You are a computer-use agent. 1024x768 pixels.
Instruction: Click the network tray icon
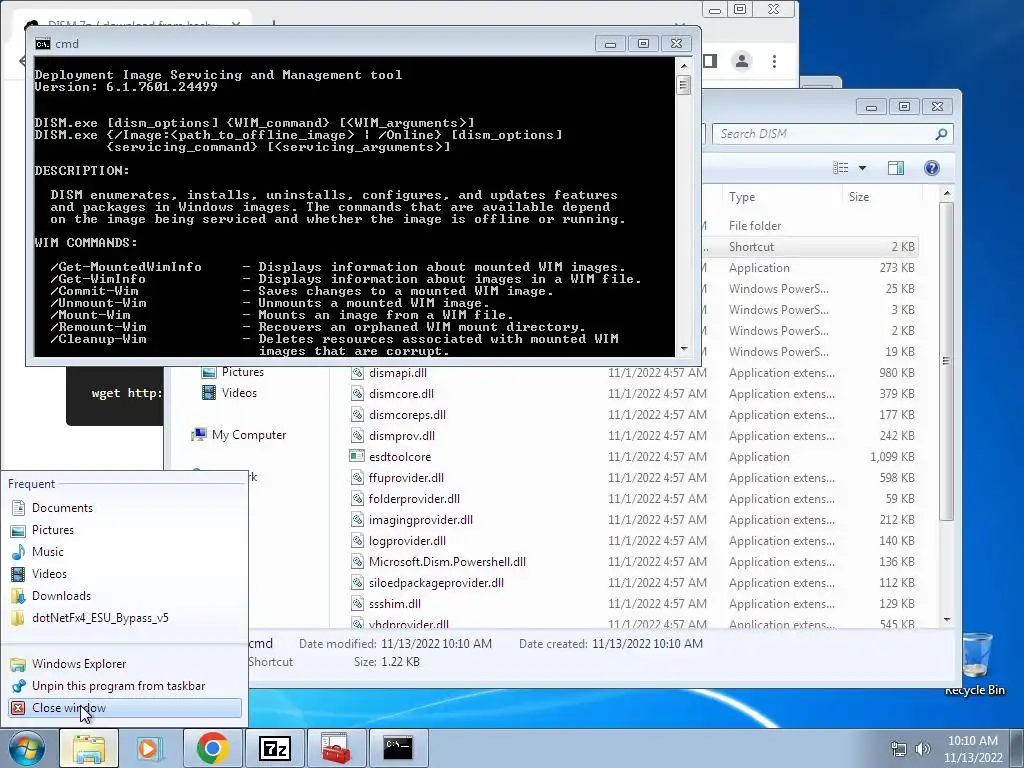click(x=899, y=749)
